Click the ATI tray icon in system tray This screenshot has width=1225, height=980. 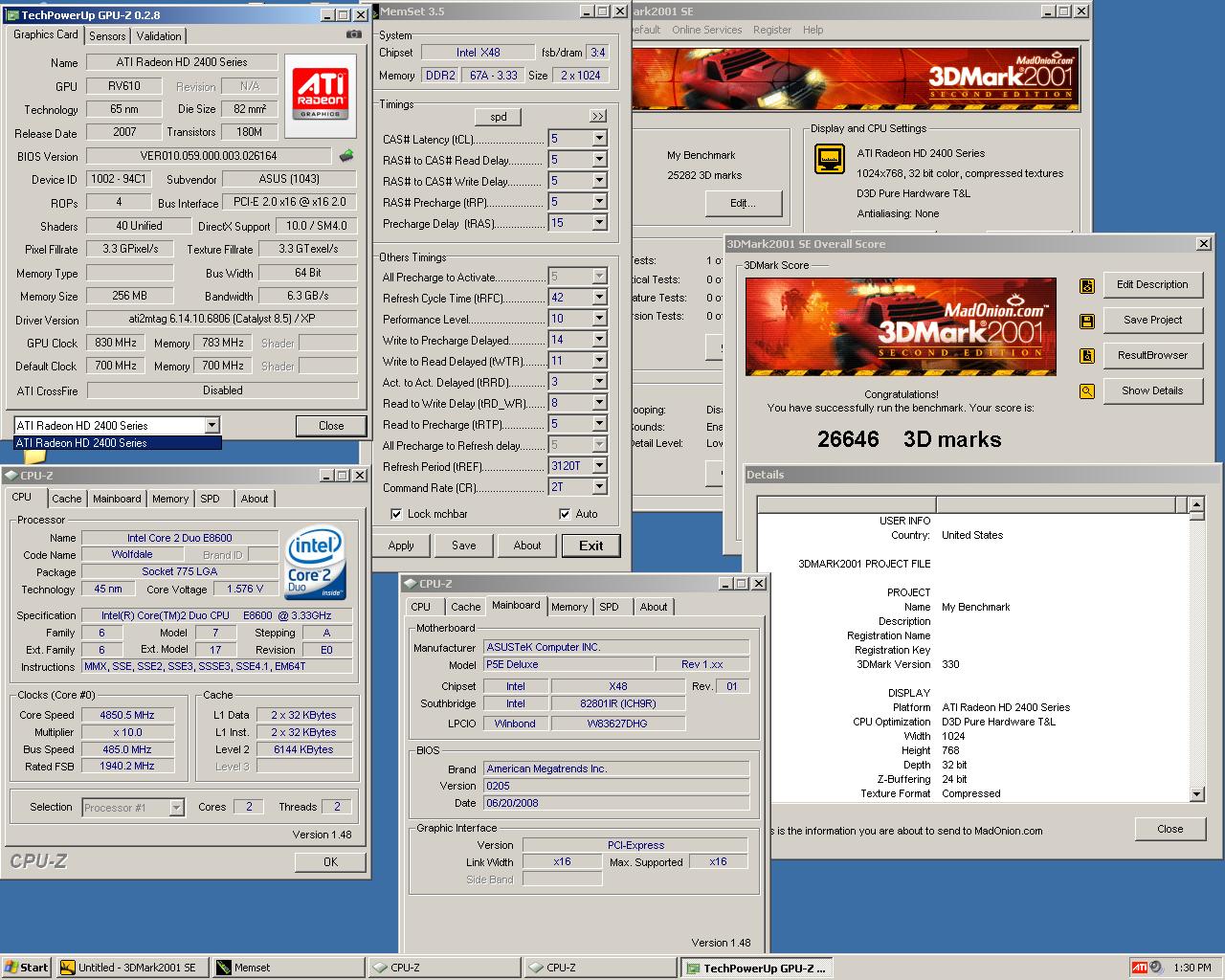pyautogui.click(x=1139, y=968)
